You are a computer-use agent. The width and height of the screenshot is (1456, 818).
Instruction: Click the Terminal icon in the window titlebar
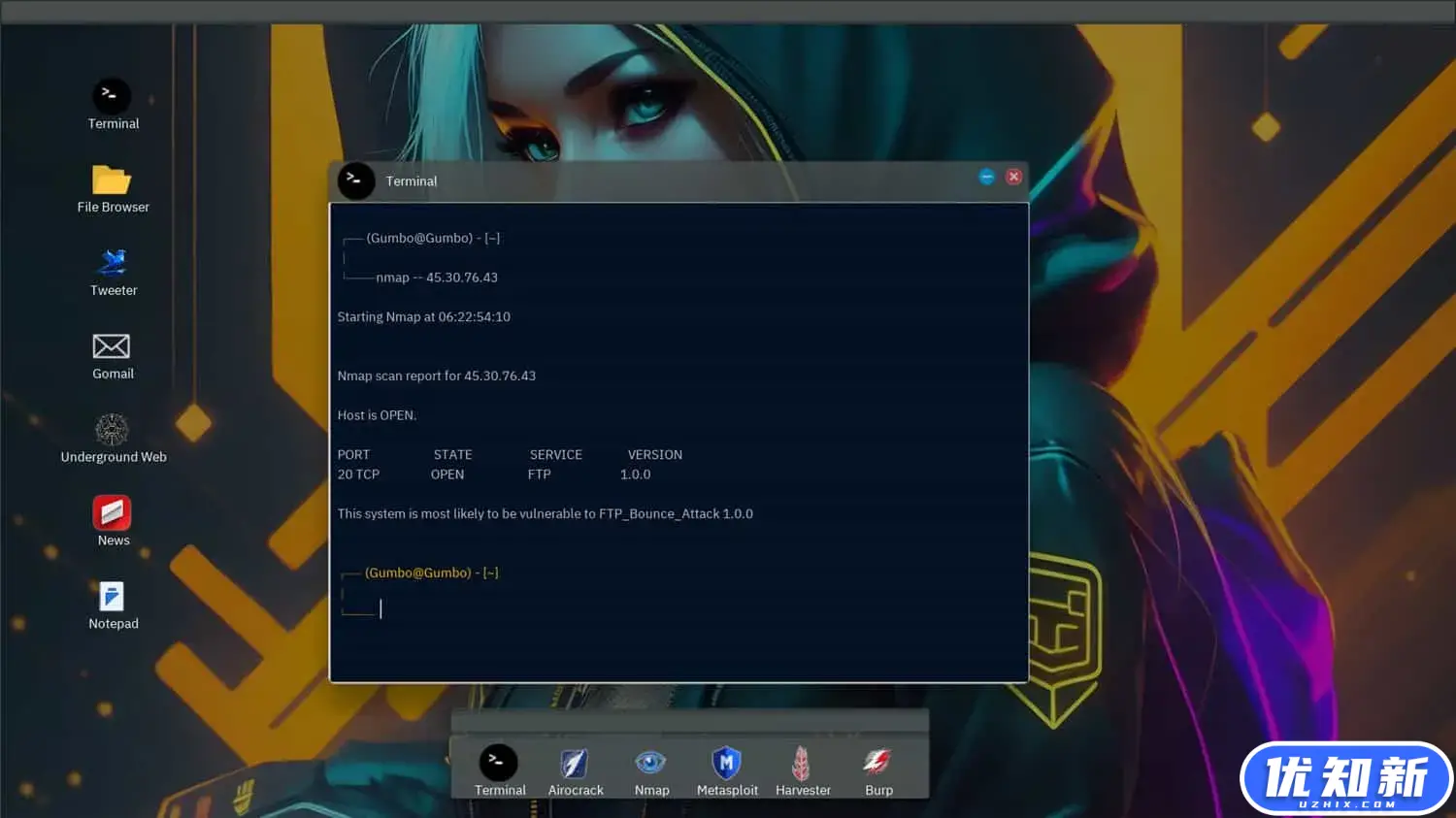[x=355, y=180]
